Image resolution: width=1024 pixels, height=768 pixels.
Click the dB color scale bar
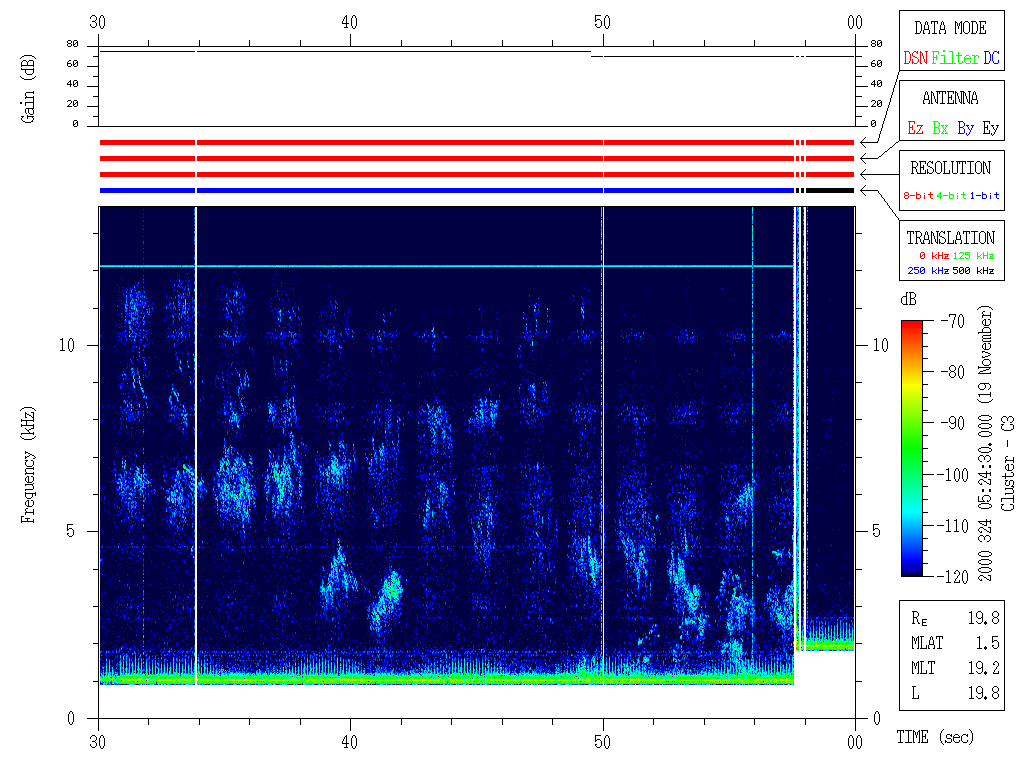[912, 448]
